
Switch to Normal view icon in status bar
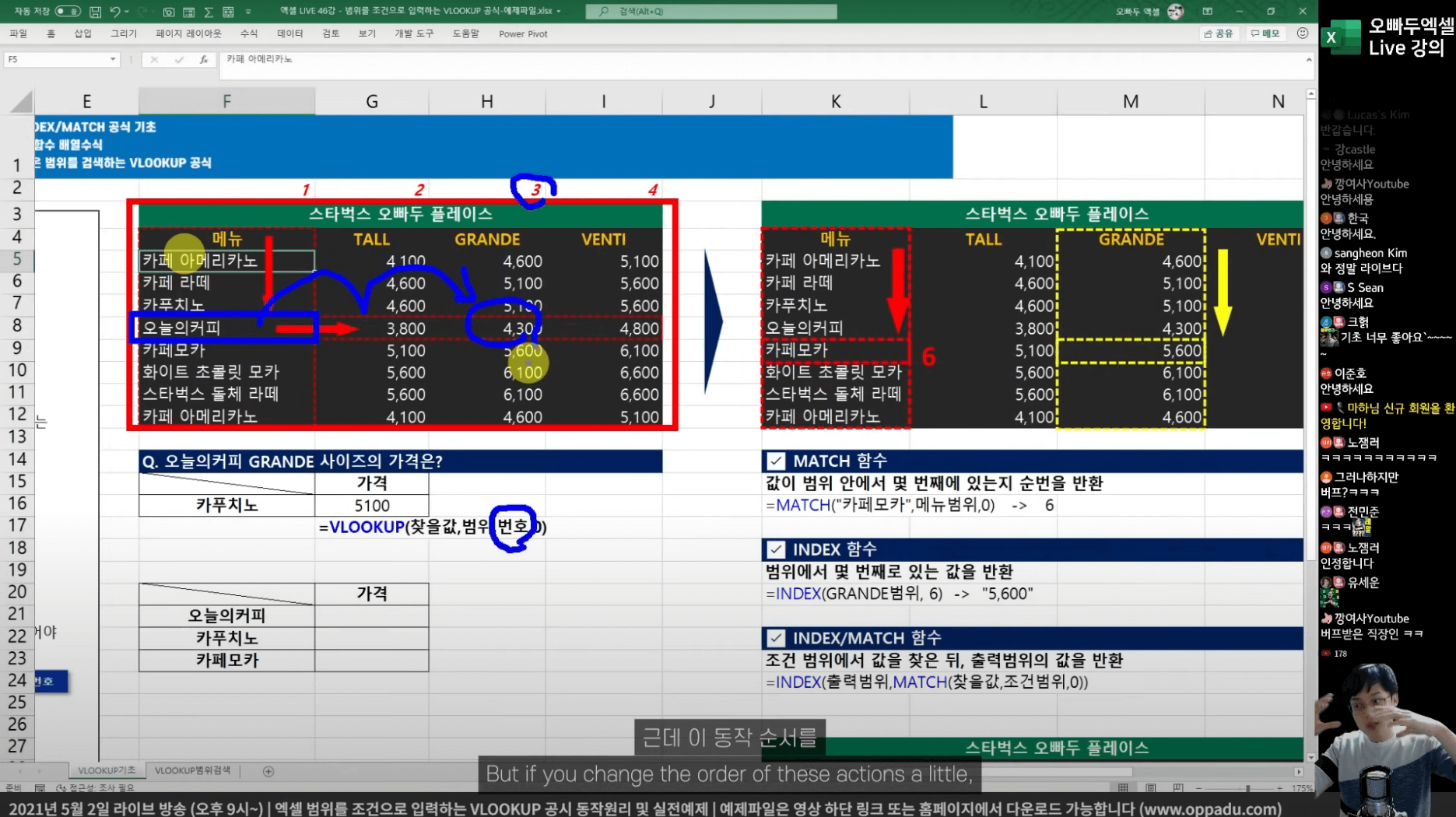(x=1123, y=788)
